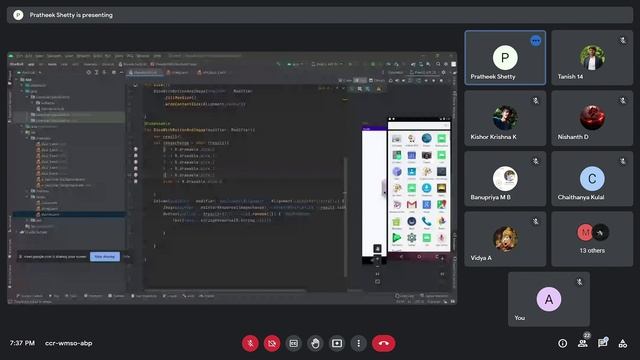Open options on Pratheek Shetty's tile

click(x=536, y=41)
